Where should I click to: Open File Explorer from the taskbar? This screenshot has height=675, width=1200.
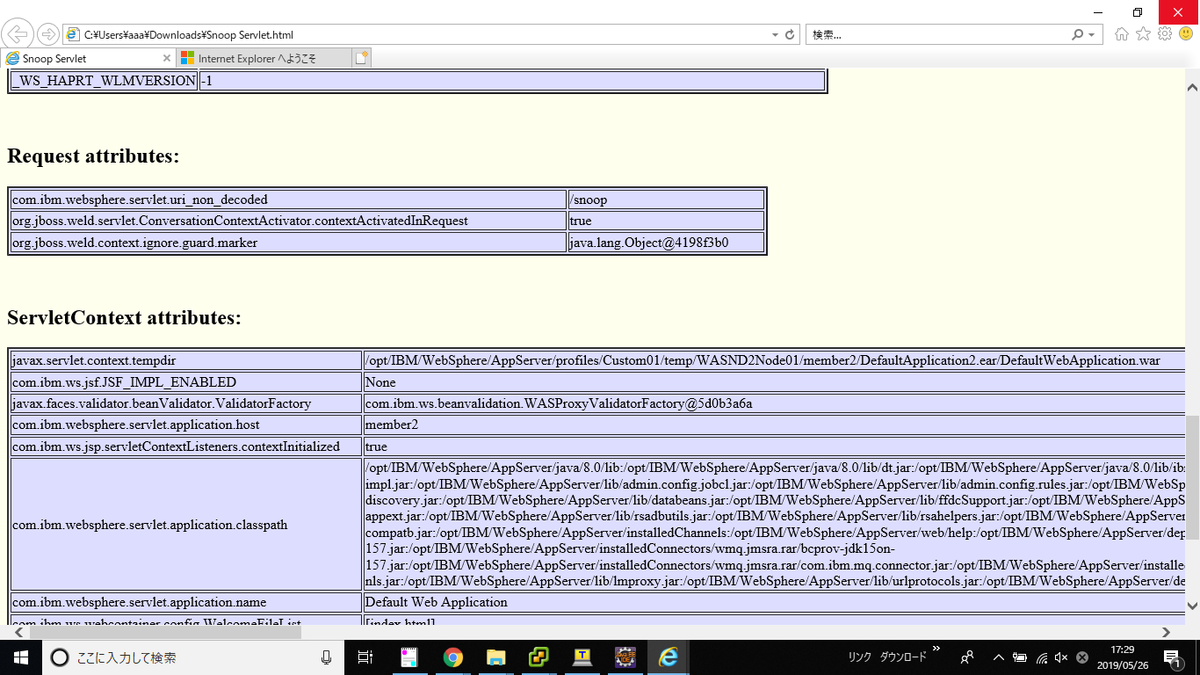point(495,657)
